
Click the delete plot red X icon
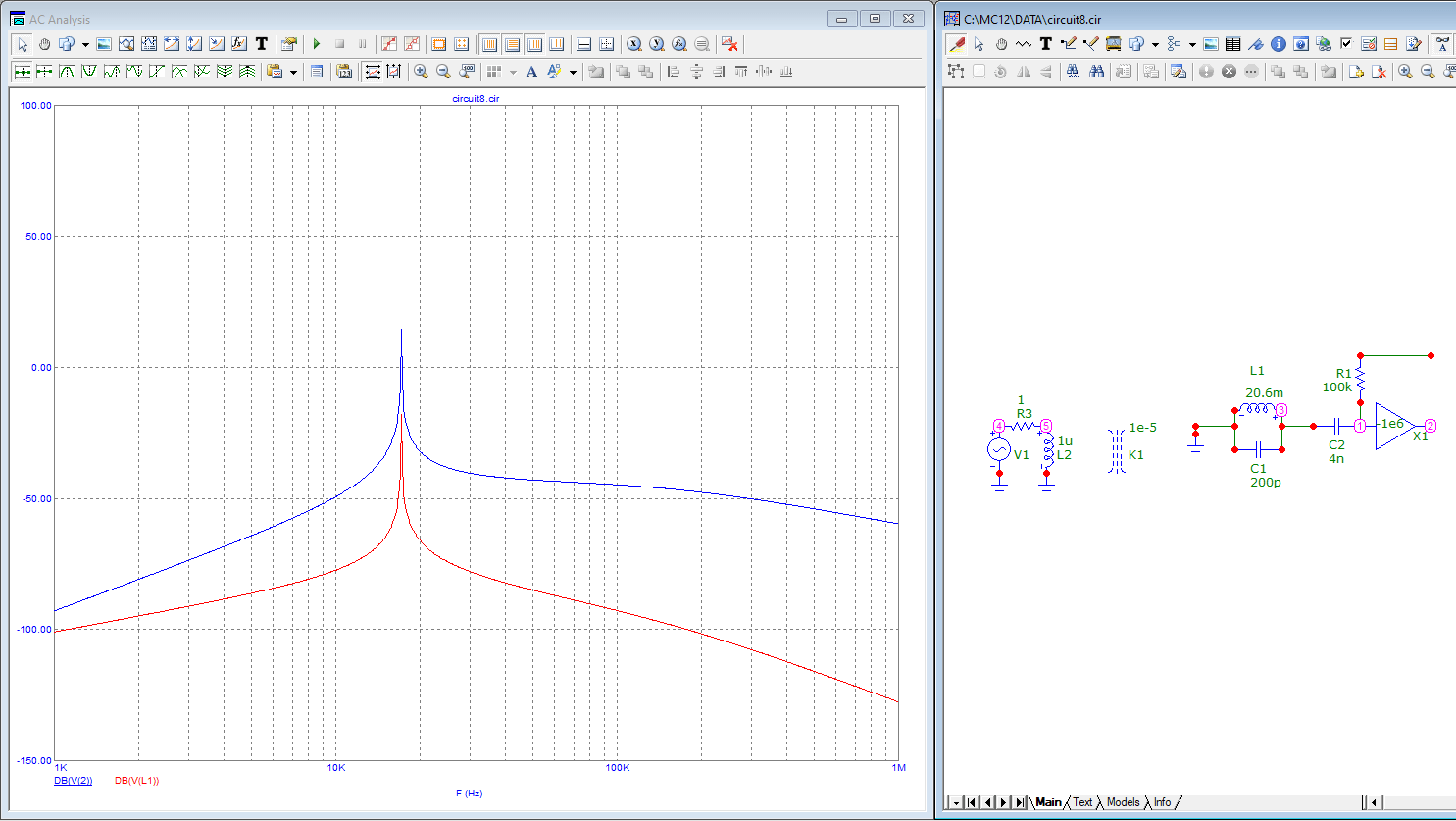coord(729,44)
